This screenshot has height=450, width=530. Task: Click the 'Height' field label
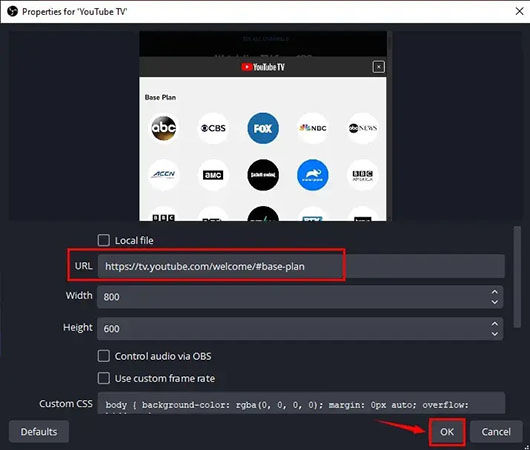point(78,327)
